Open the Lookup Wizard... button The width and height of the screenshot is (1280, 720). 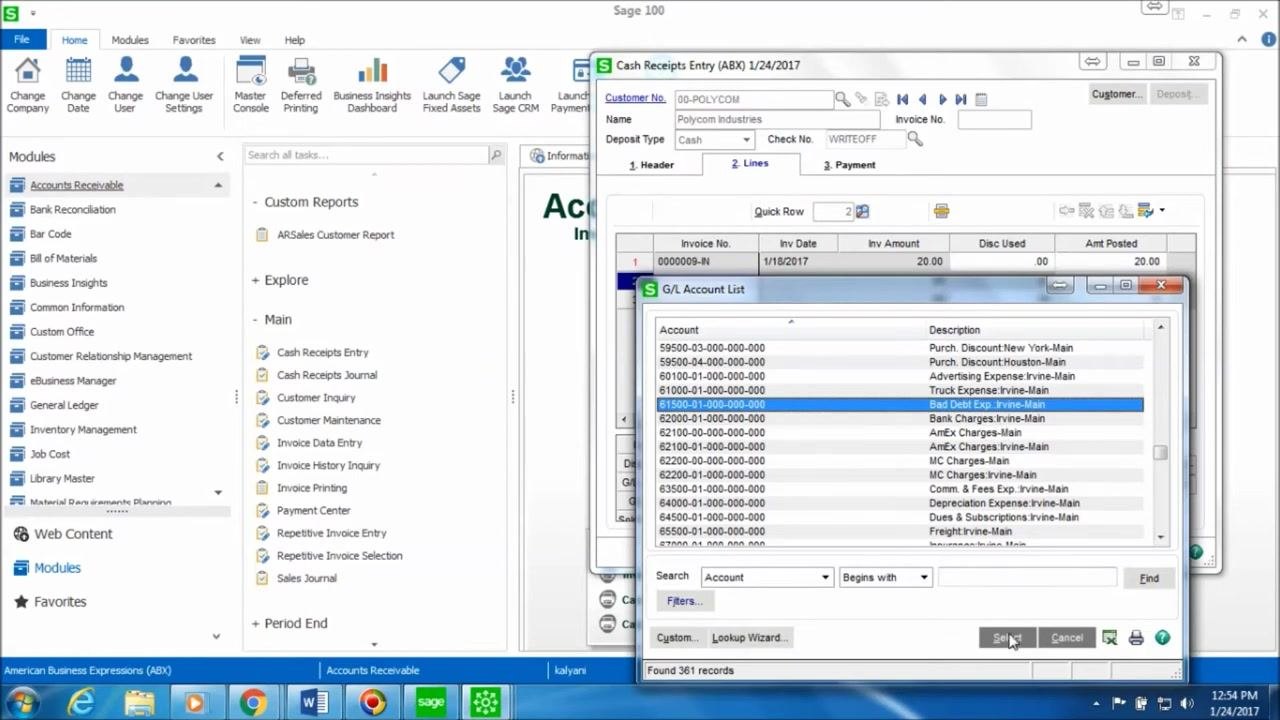click(x=750, y=638)
